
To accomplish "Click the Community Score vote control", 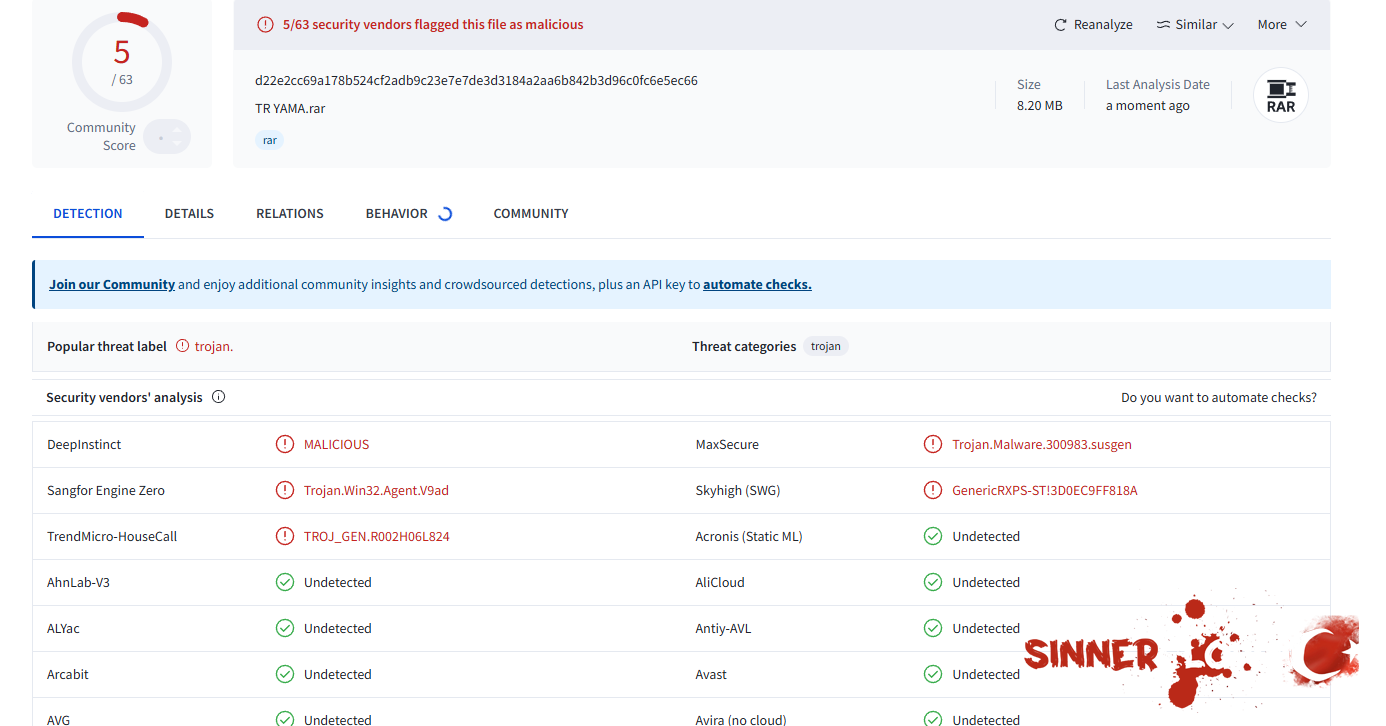I will (166, 137).
